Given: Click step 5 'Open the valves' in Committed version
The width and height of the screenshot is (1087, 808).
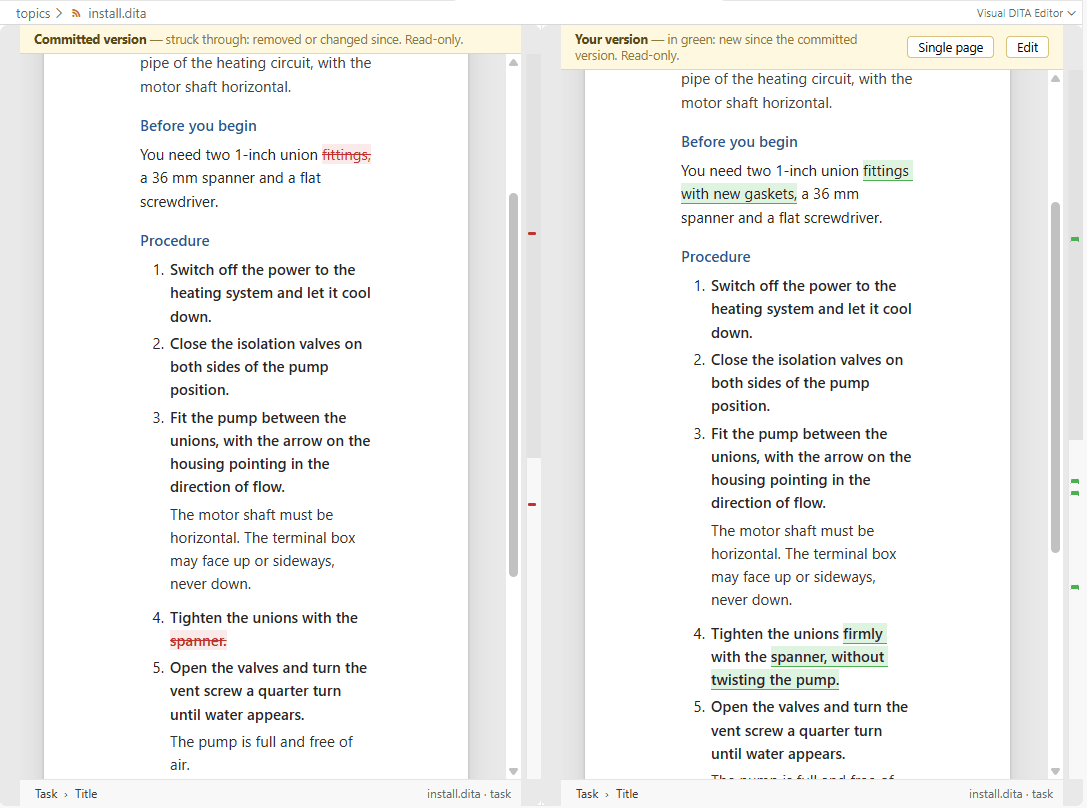Looking at the screenshot, I should click(x=268, y=691).
